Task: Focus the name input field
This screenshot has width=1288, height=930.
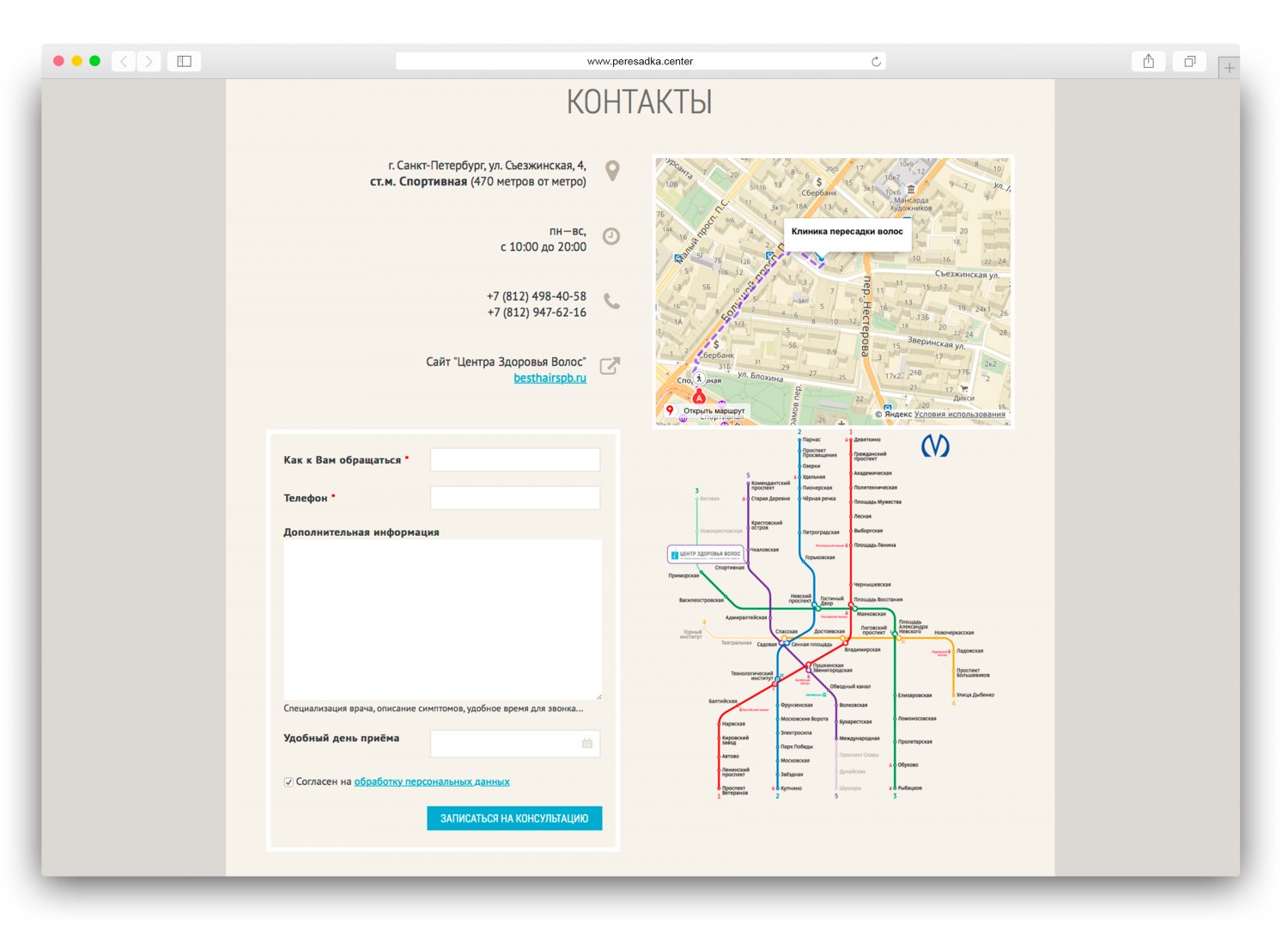Action: coord(515,460)
